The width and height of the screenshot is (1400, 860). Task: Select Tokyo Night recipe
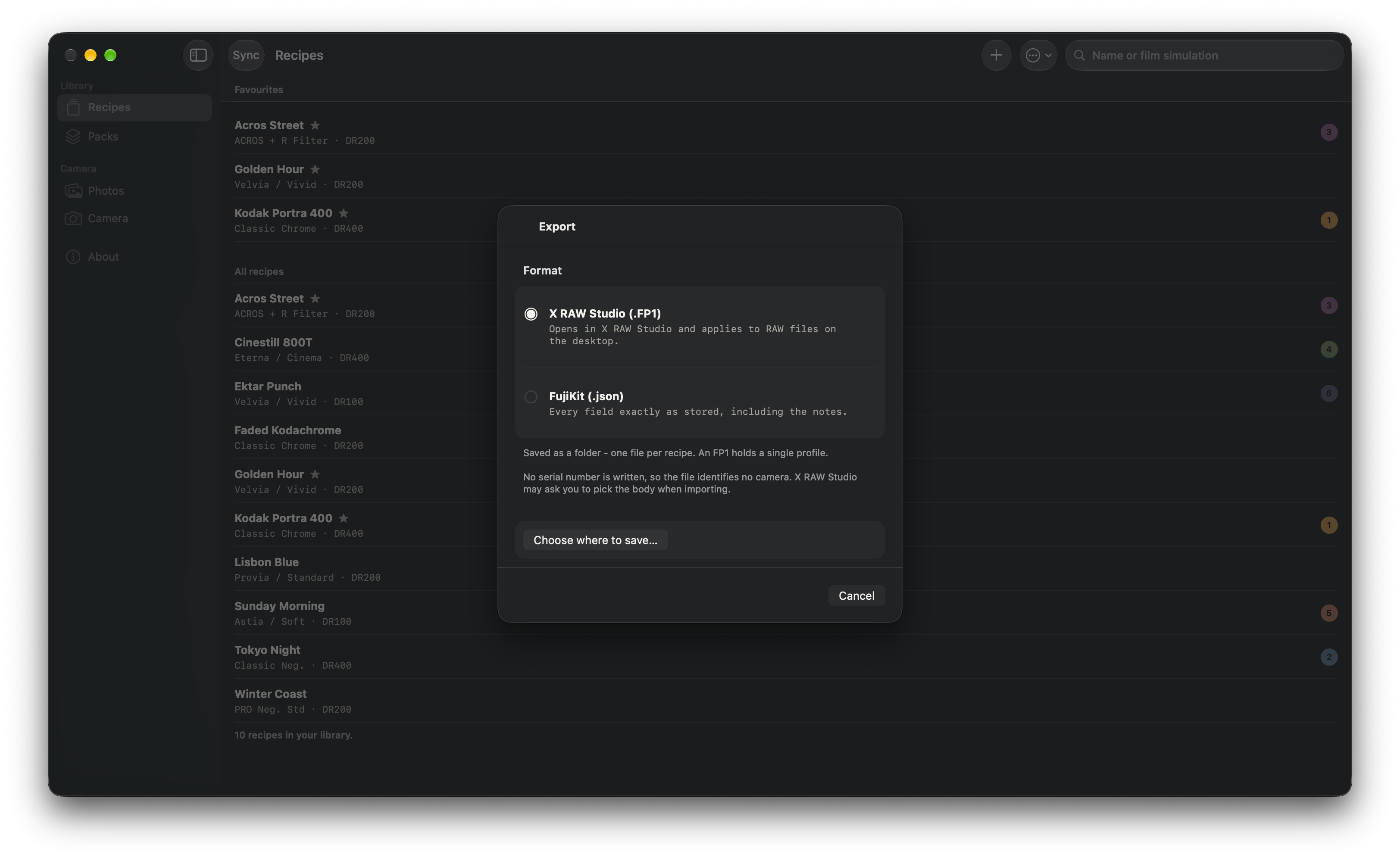[x=786, y=657]
